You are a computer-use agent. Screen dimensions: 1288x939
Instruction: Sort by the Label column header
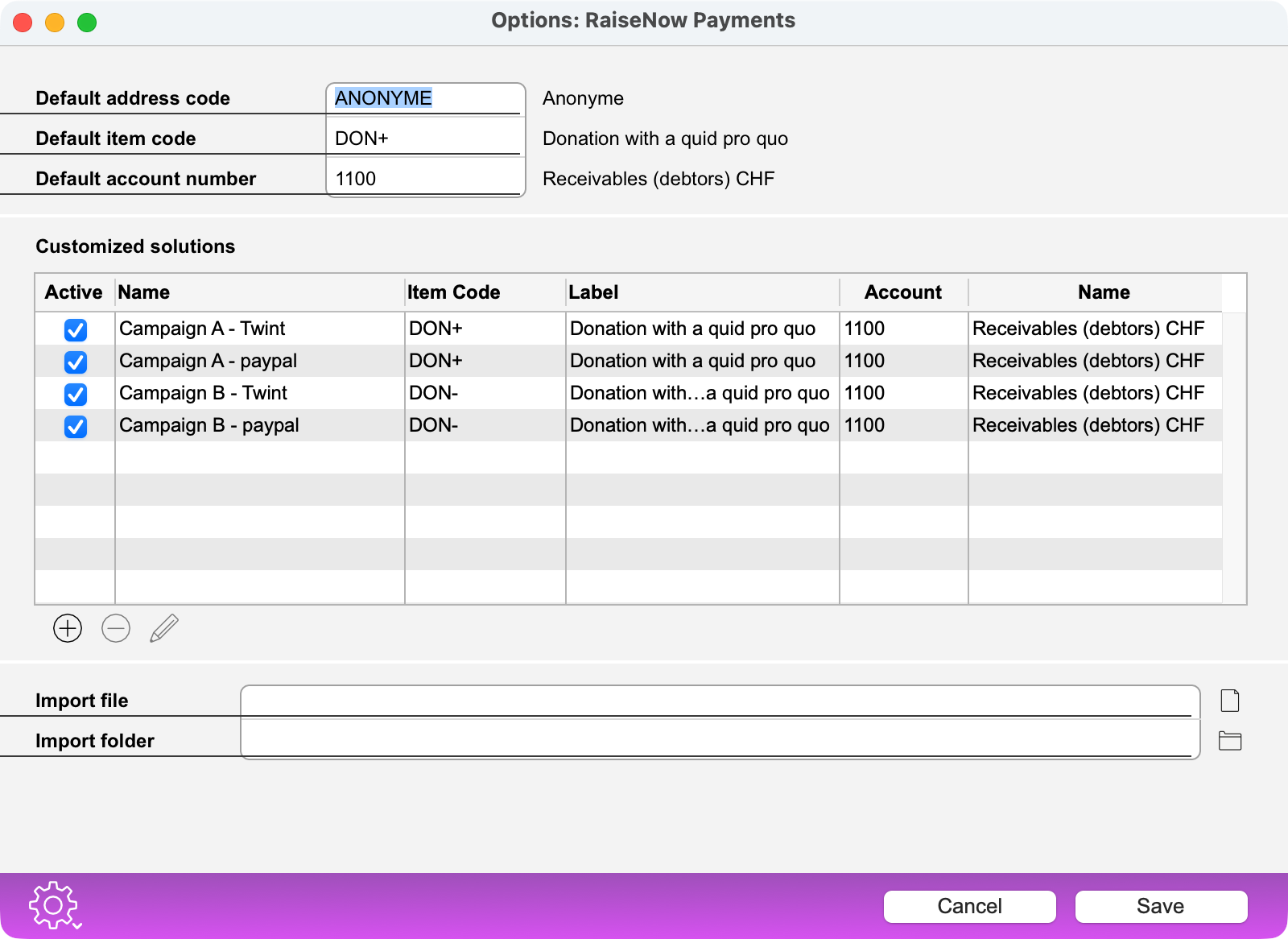tap(703, 292)
